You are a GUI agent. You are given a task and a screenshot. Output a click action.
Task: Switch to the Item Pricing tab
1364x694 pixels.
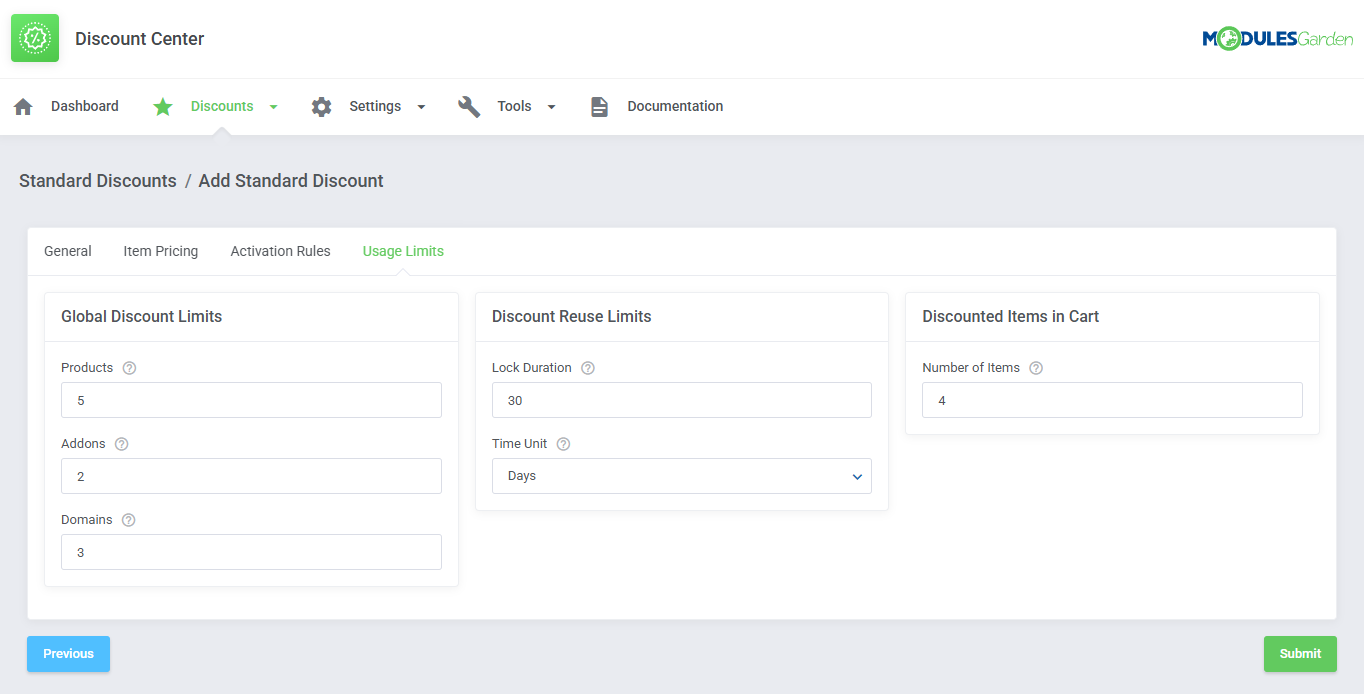pos(160,251)
